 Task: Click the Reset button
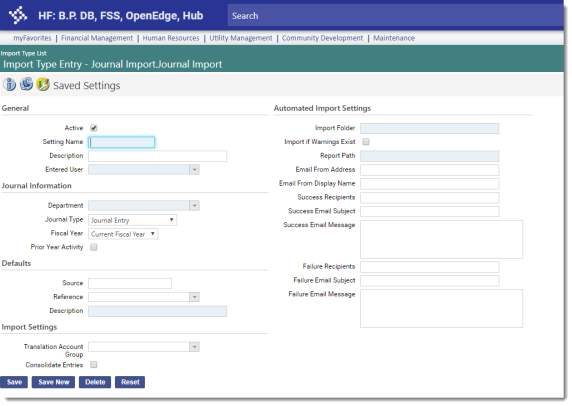coord(130,382)
